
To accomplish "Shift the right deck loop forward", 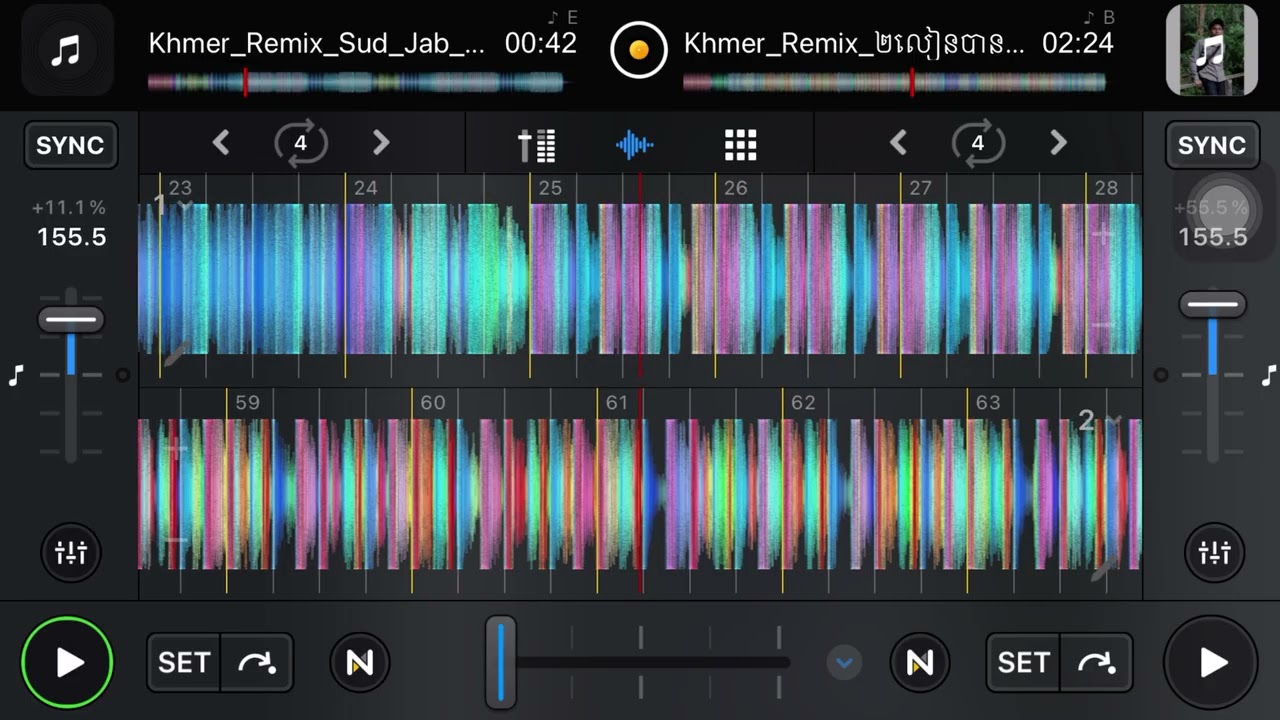I will [1058, 143].
